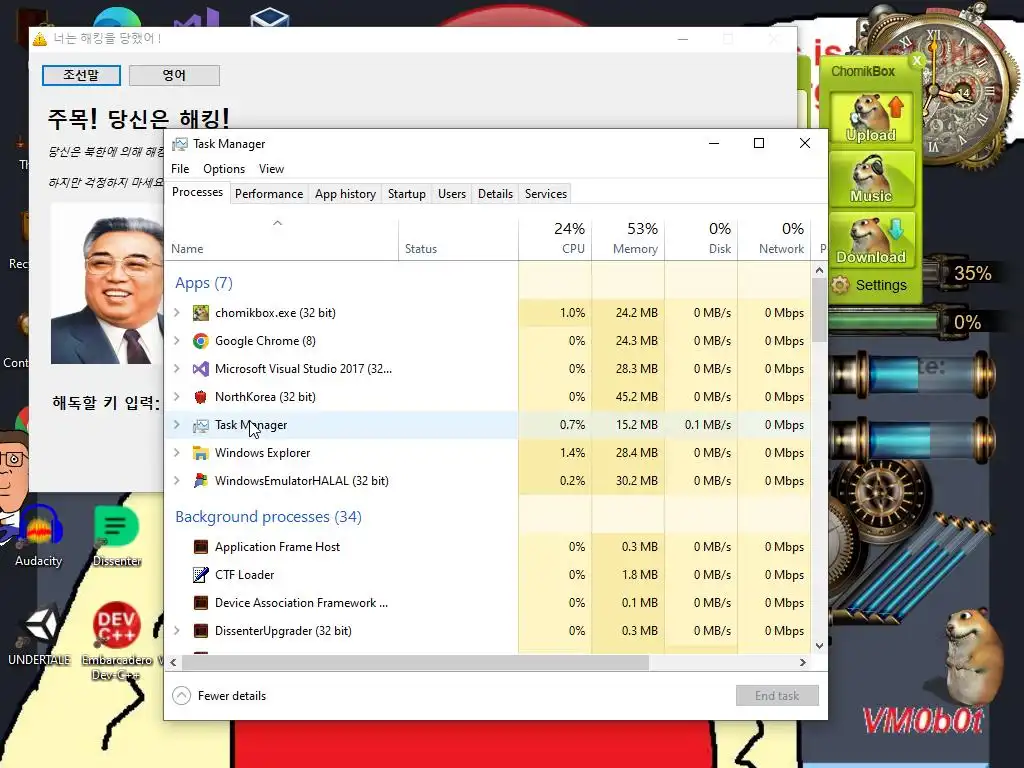
Task: Sort processes by Disk column header
Action: [701, 239]
